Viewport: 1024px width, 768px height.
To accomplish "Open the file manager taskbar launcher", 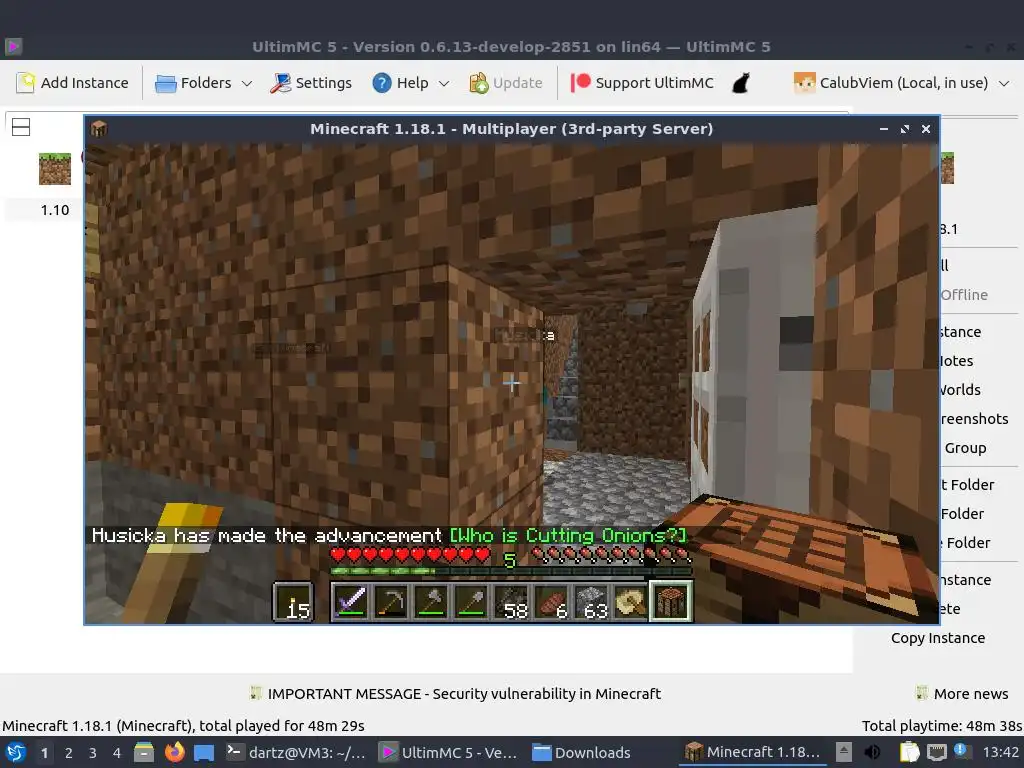I will pos(144,752).
